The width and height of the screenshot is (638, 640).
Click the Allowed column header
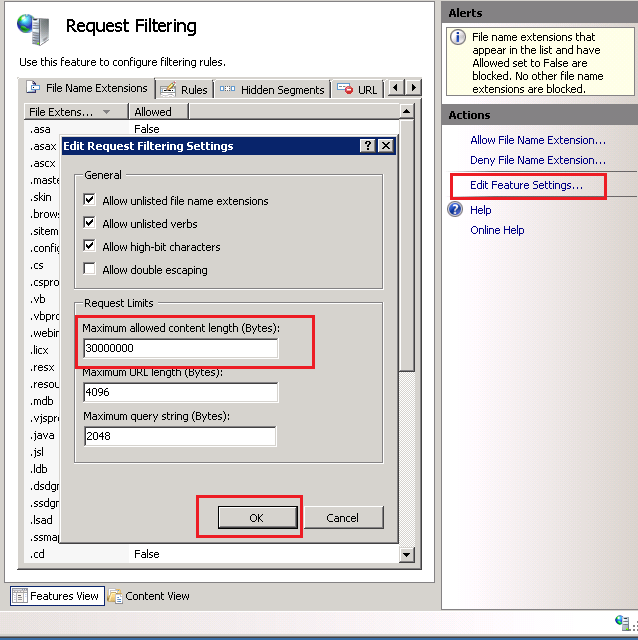tap(158, 111)
